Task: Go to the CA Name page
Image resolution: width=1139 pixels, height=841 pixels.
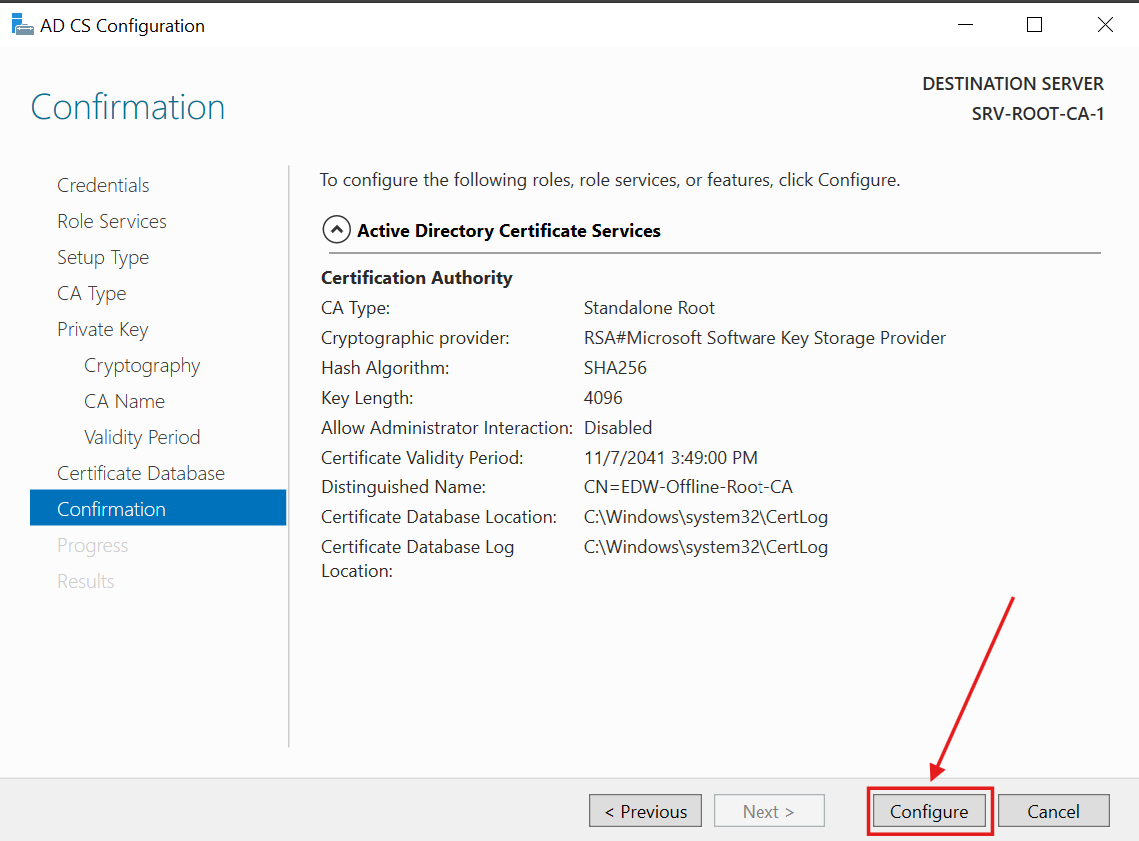Action: [x=124, y=401]
